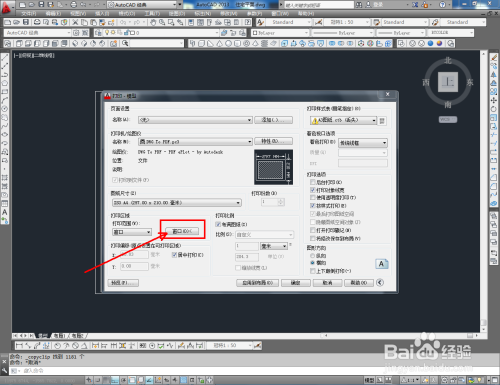
Task: Open the 绘图(D) menu
Action: 177,14
